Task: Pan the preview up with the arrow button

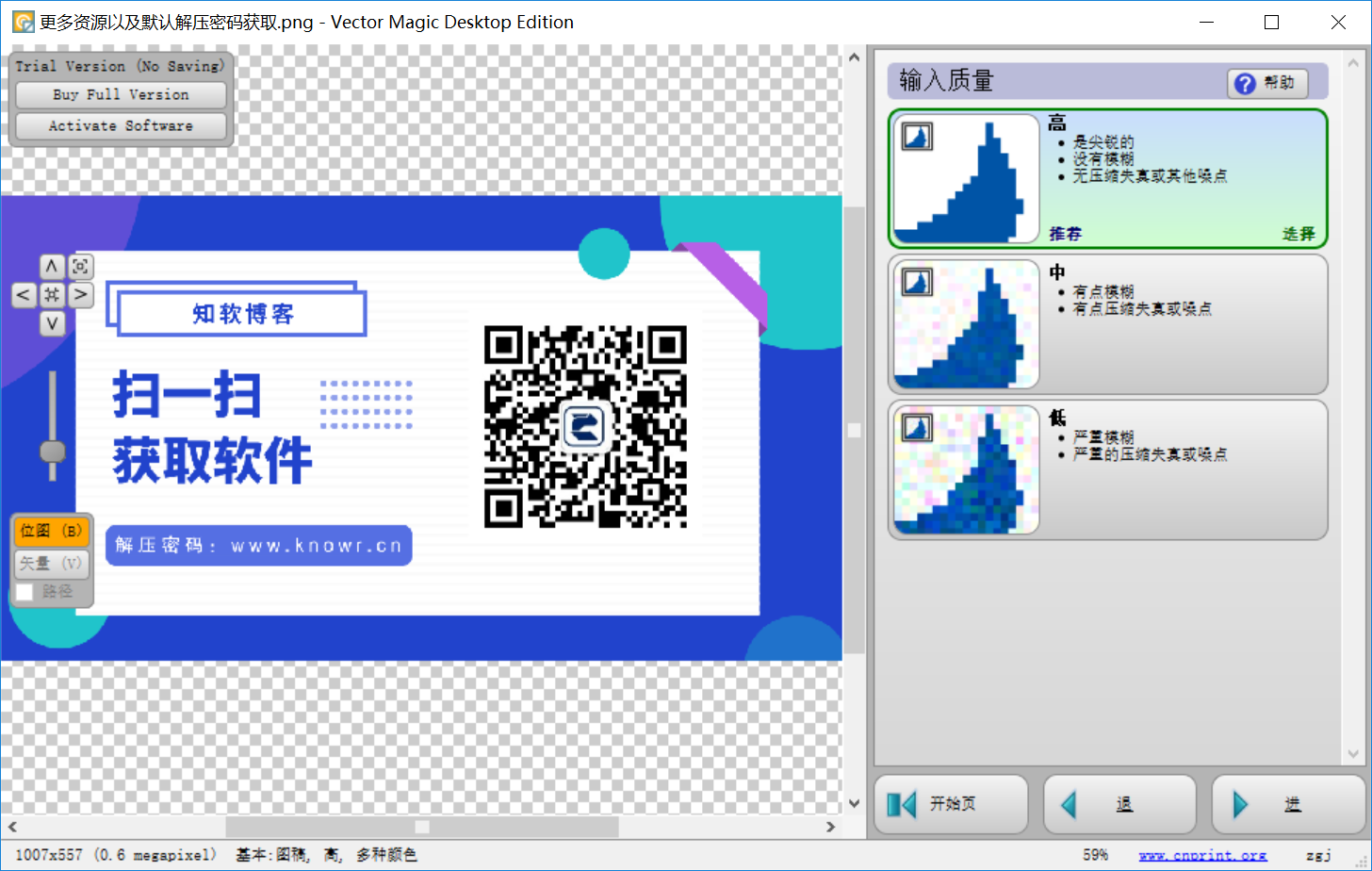Action: point(52,266)
